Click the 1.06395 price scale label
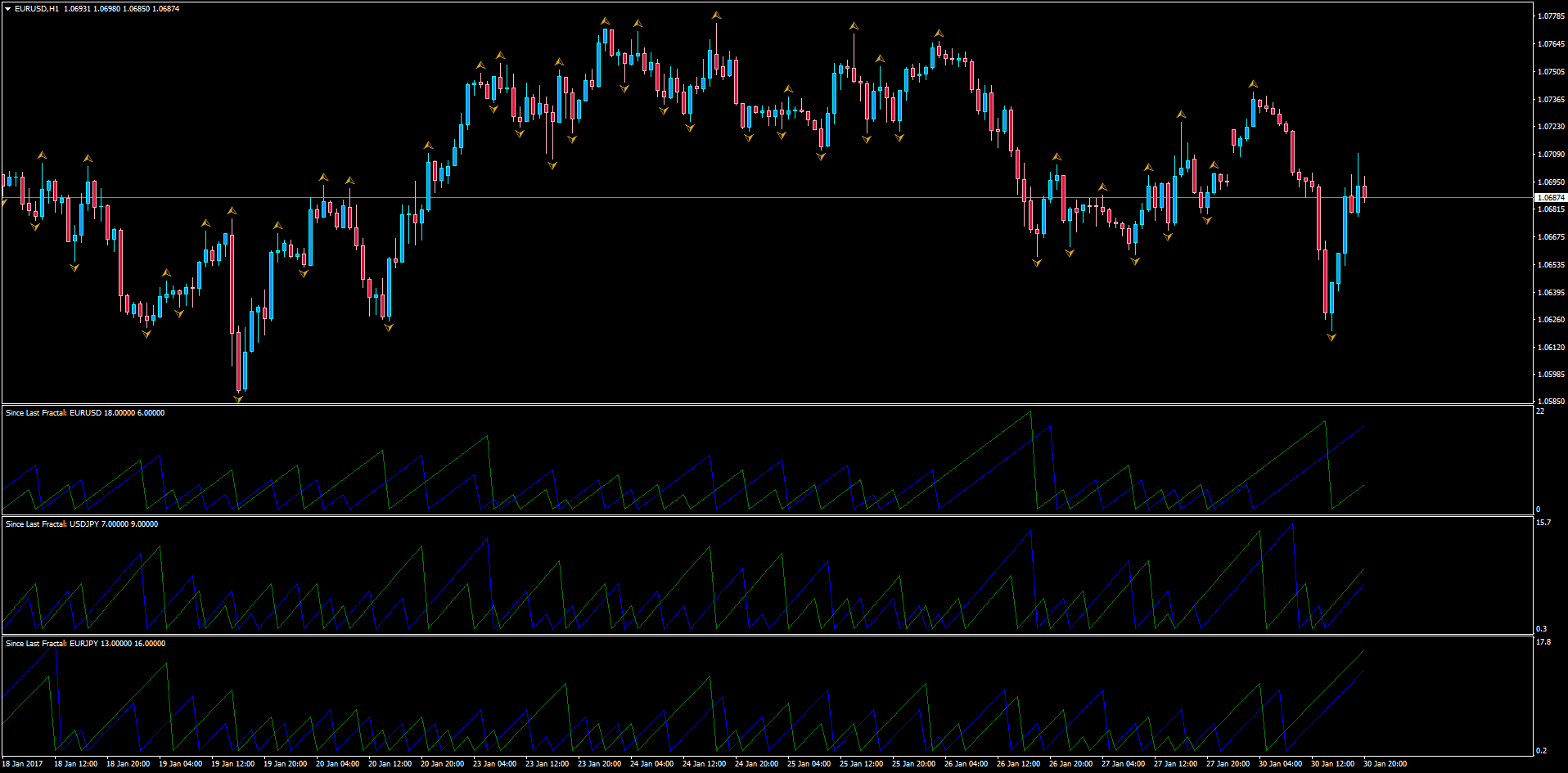The height and width of the screenshot is (773, 1568). (x=1552, y=293)
